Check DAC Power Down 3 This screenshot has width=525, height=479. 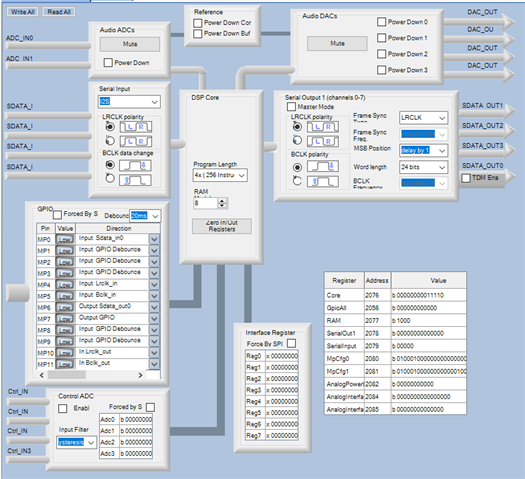point(381,70)
